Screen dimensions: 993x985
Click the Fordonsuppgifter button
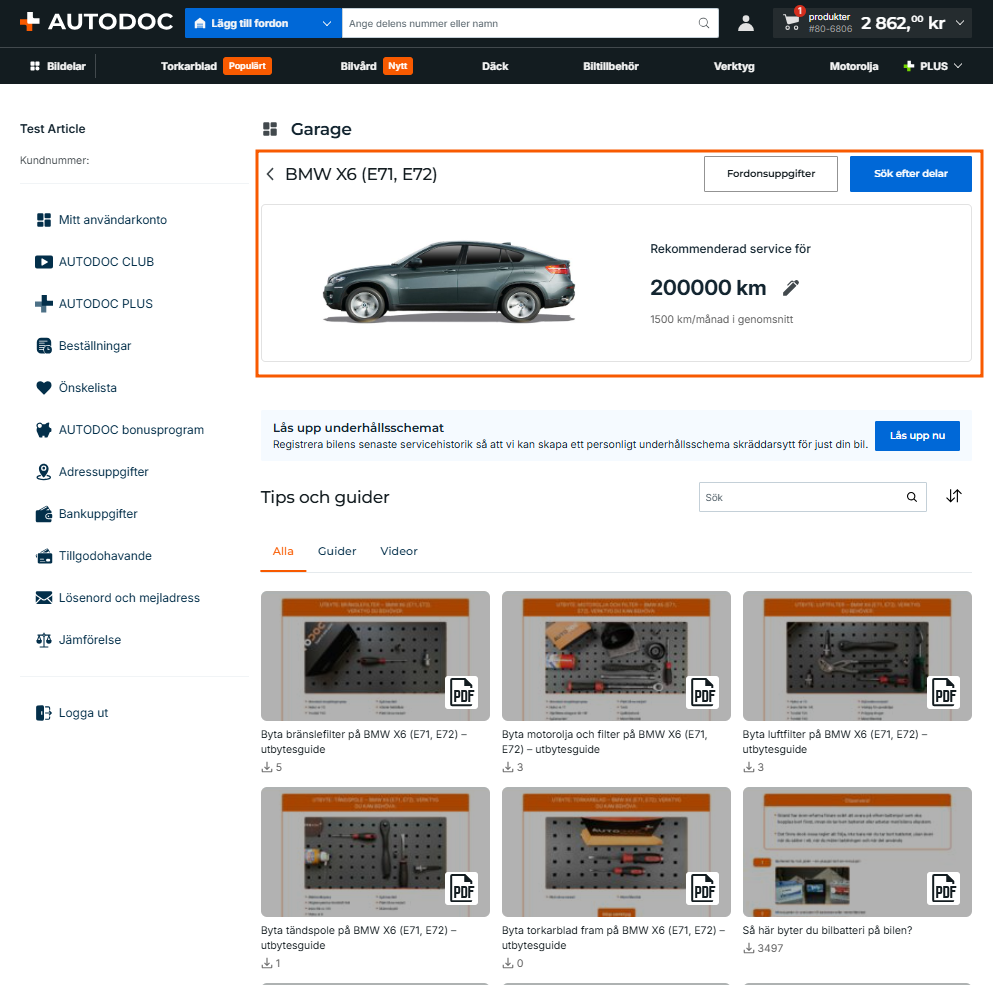771,174
